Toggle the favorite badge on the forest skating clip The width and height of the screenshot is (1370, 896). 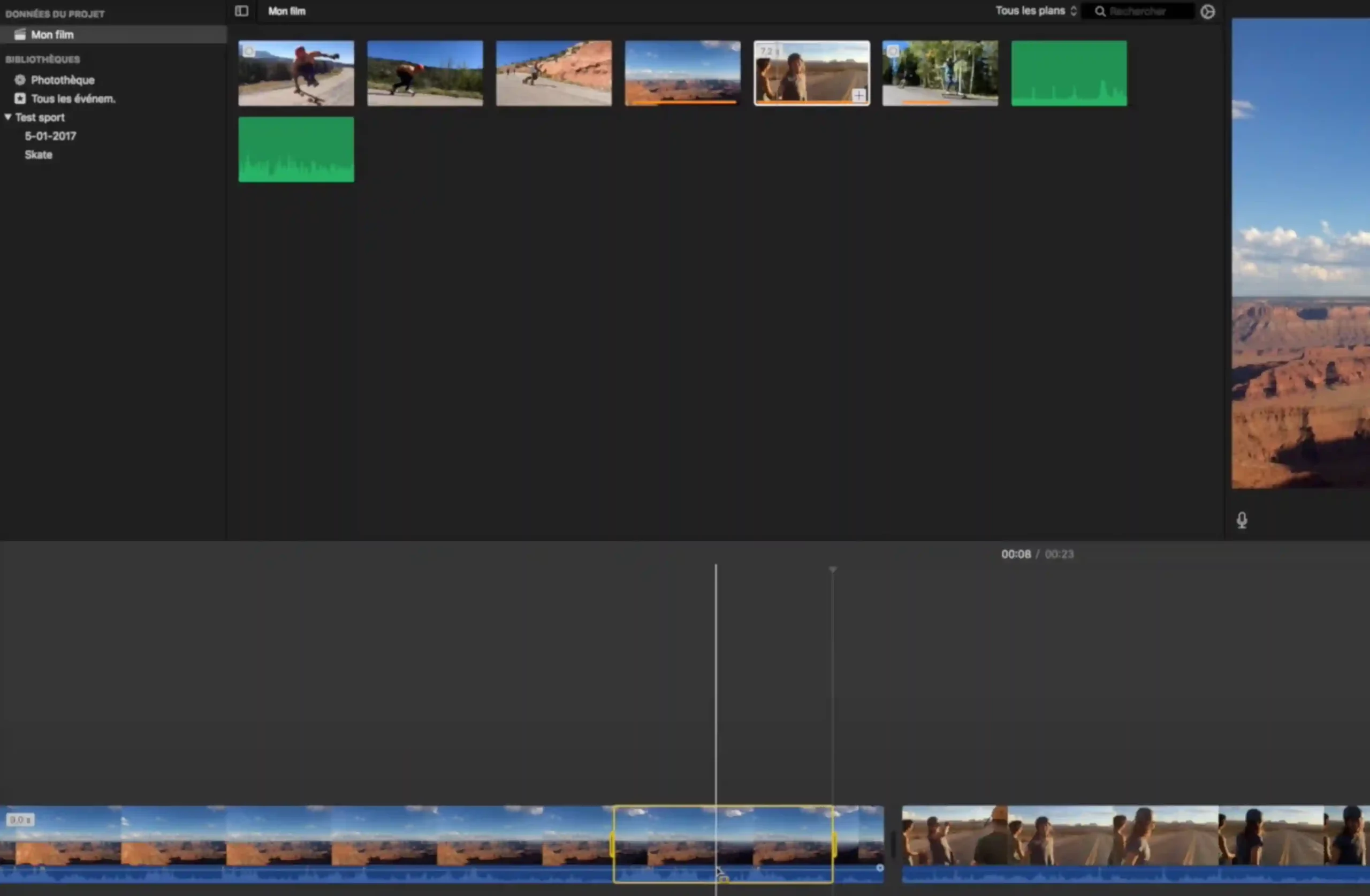(892, 51)
